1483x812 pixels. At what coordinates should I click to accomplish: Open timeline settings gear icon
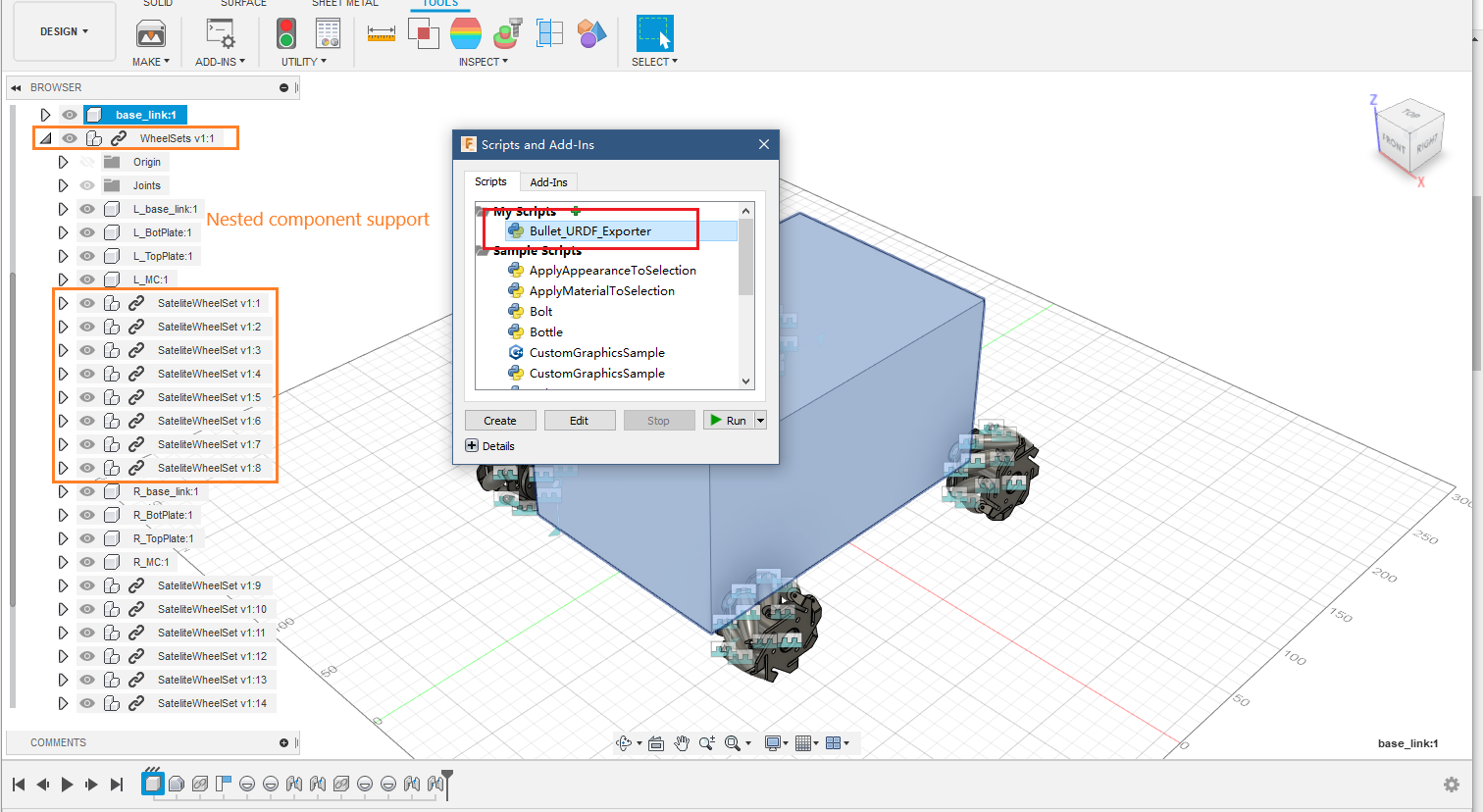point(1452,785)
